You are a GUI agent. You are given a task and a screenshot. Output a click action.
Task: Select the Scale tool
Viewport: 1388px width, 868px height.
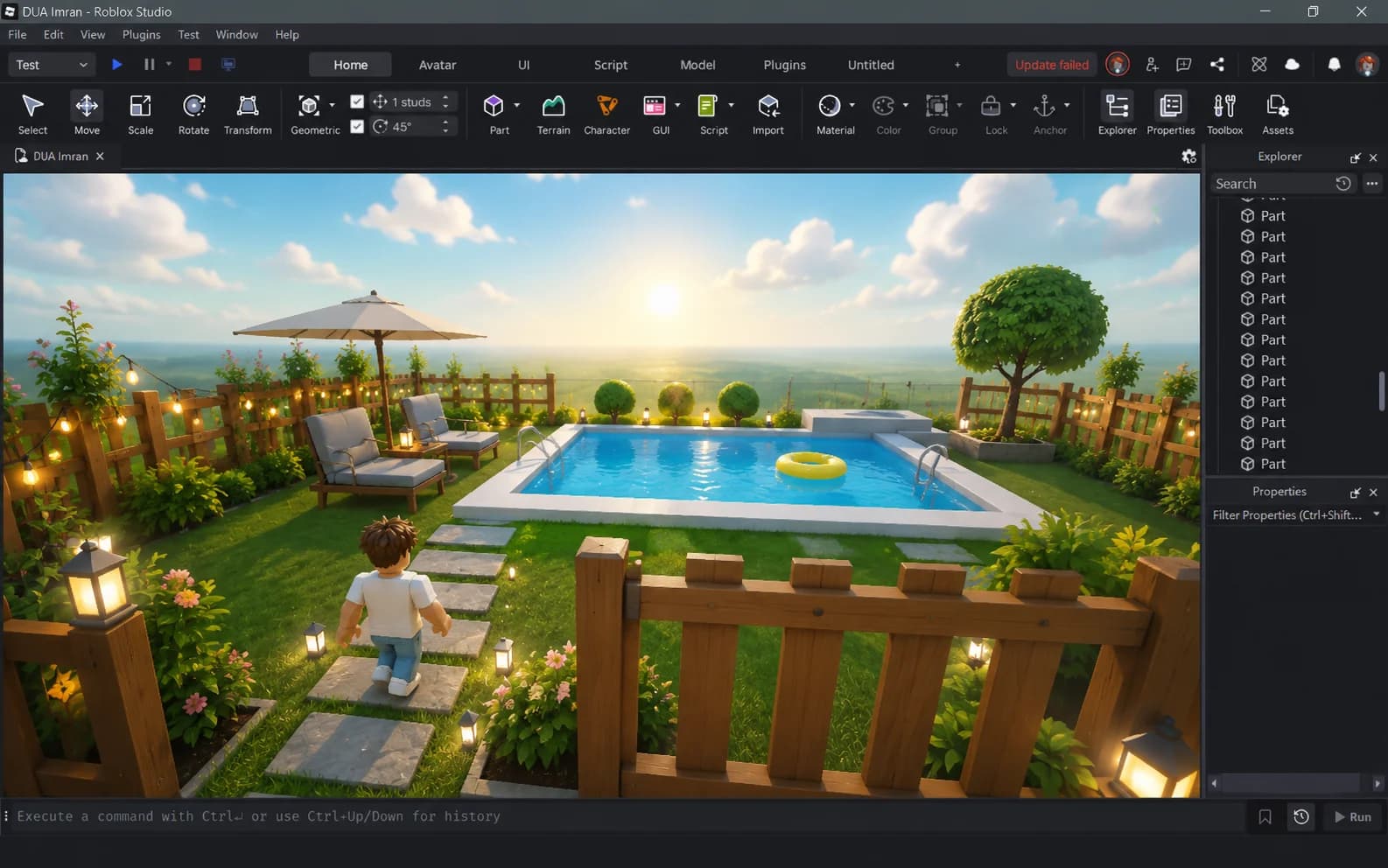coord(140,114)
